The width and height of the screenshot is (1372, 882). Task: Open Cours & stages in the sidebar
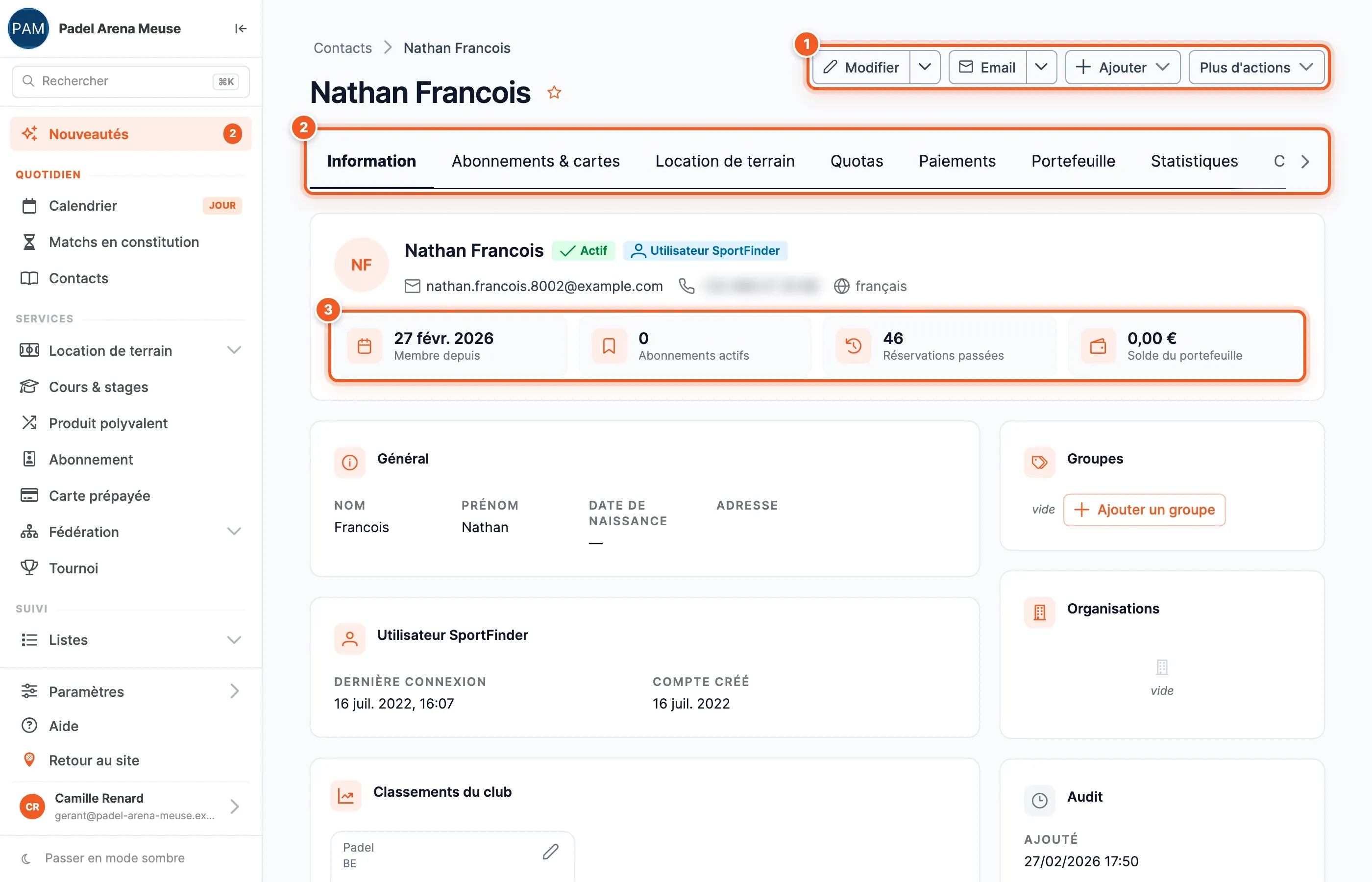[x=130, y=387]
